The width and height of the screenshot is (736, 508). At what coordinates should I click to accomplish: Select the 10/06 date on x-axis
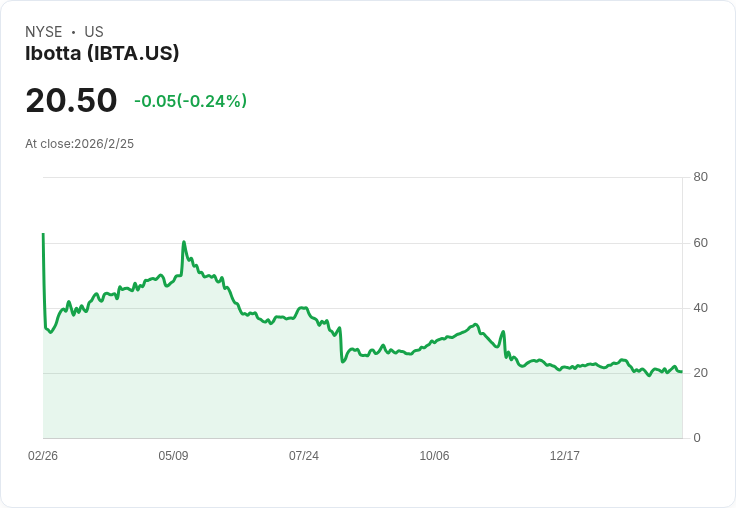[x=434, y=456]
